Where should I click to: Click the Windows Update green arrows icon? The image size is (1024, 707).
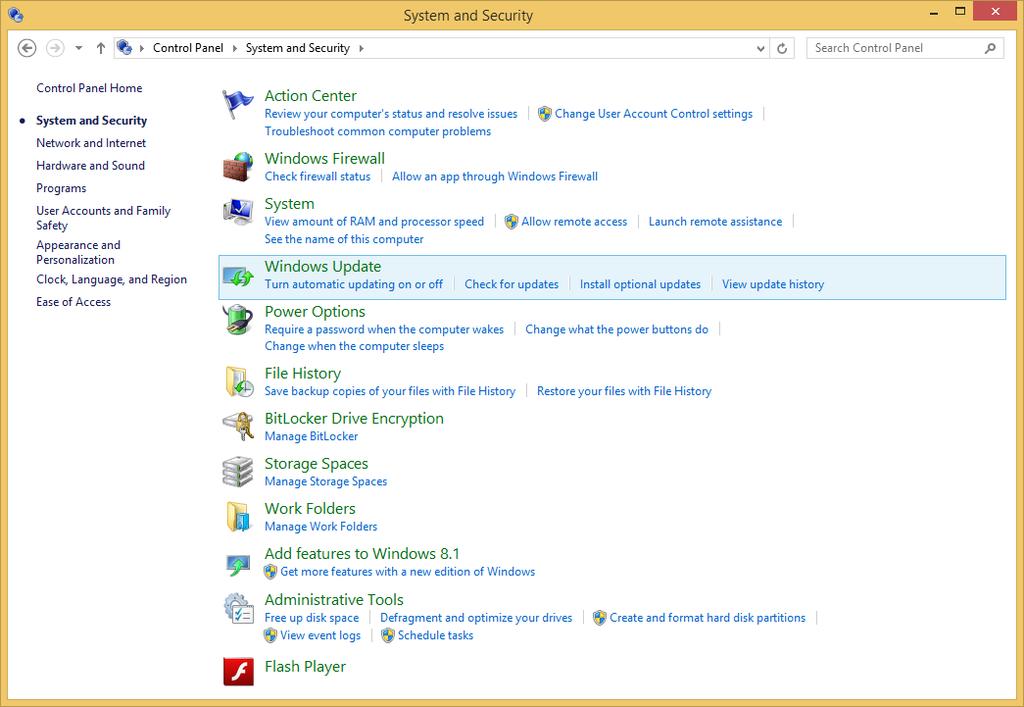pyautogui.click(x=237, y=277)
